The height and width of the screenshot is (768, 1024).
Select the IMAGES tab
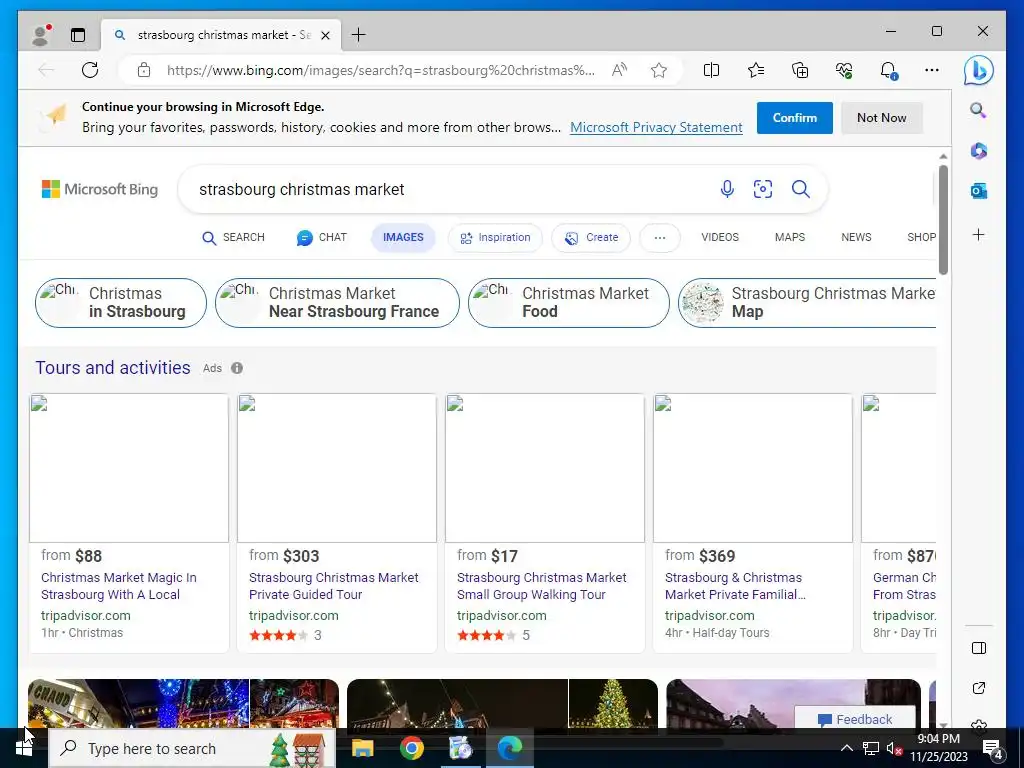(403, 238)
